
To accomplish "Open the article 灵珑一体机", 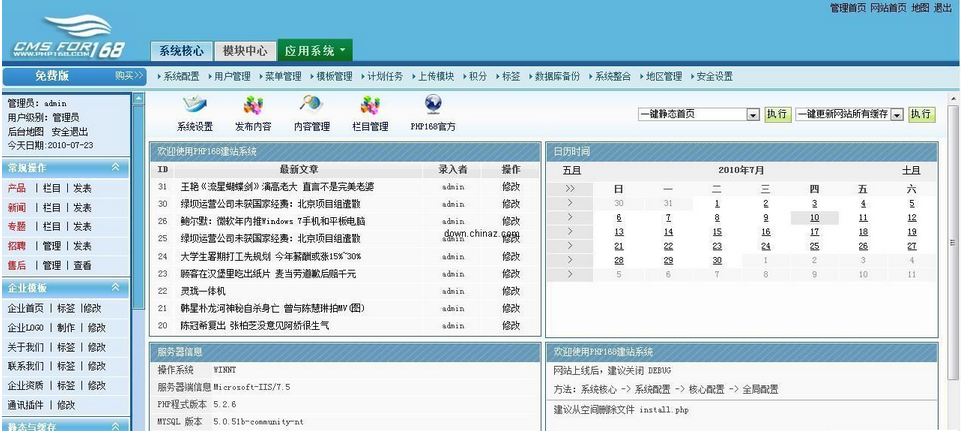I will click(x=203, y=291).
